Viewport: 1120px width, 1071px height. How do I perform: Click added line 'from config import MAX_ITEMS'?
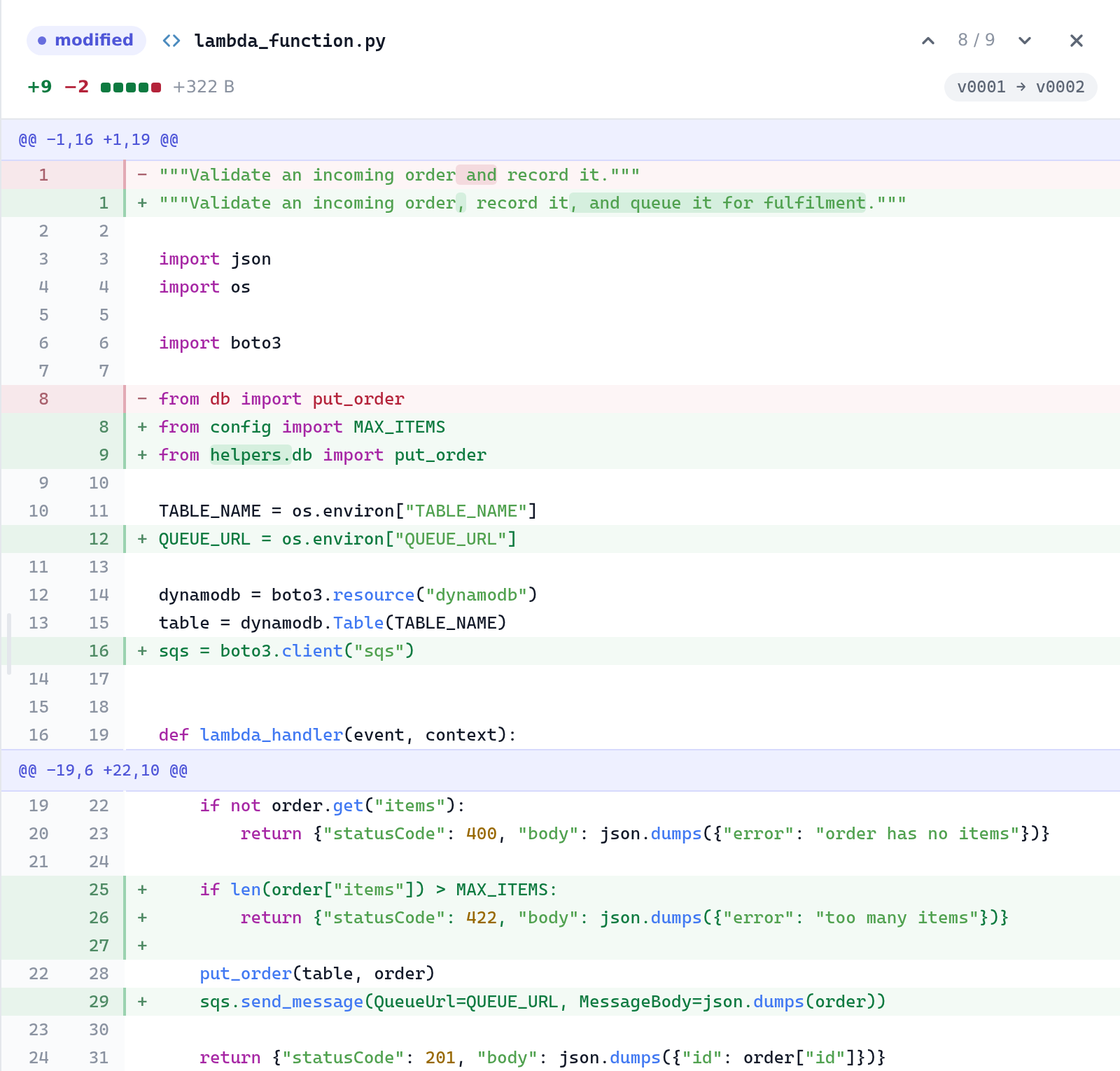coord(560,427)
